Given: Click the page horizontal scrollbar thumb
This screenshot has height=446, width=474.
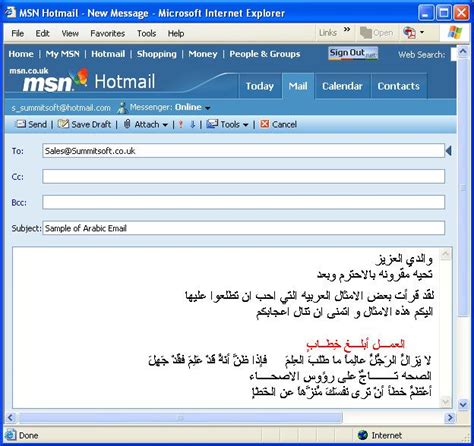Looking at the screenshot, I should 180,417.
